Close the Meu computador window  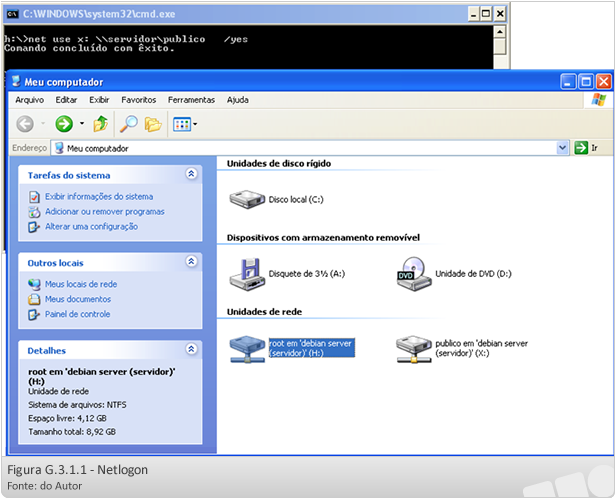point(604,82)
